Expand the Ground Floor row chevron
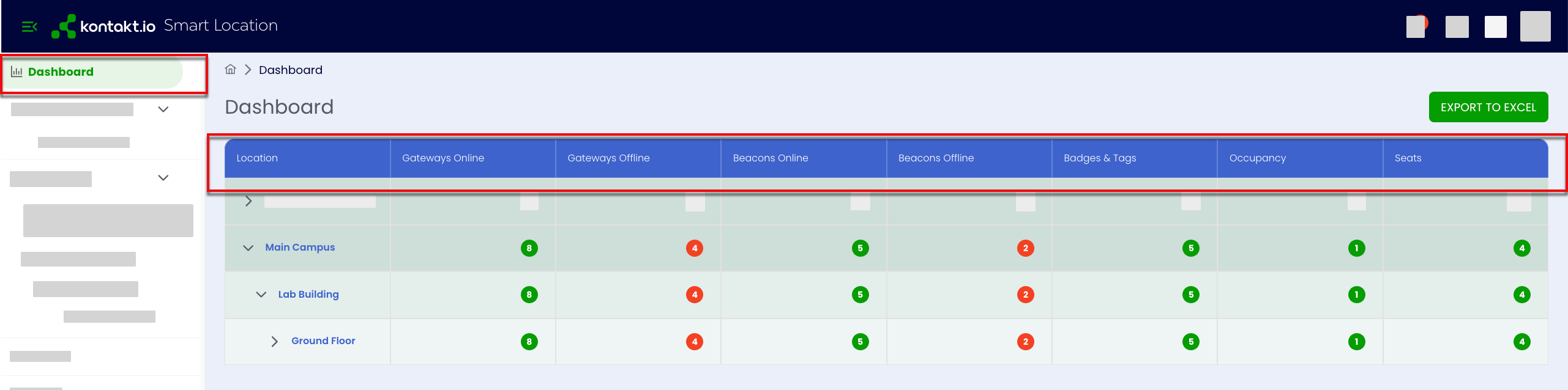This screenshot has width=1568, height=390. 274,341
